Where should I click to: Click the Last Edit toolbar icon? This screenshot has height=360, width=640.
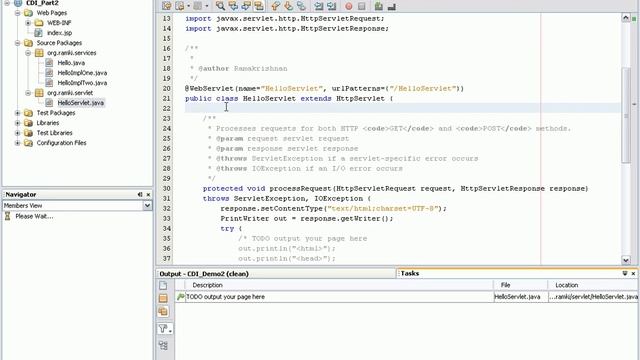pos(167,6)
